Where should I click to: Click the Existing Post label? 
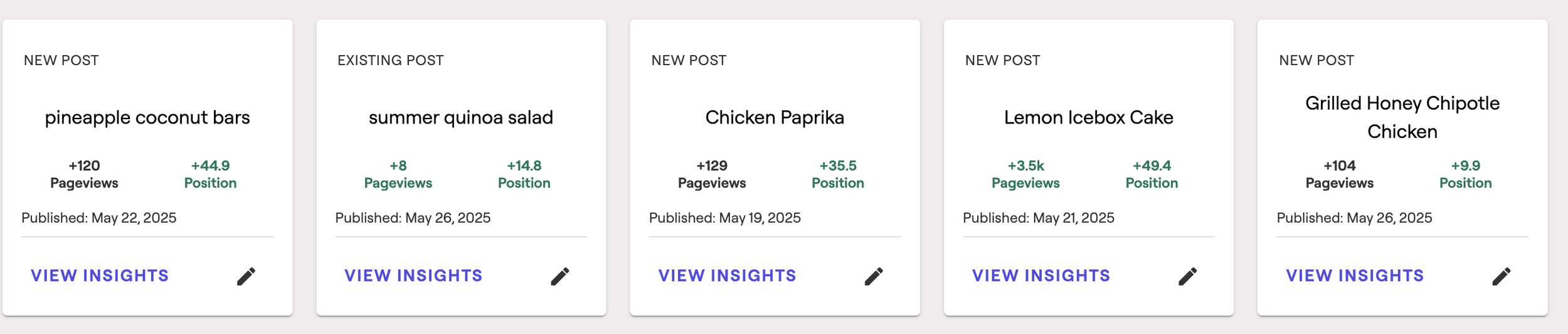pyautogui.click(x=391, y=61)
